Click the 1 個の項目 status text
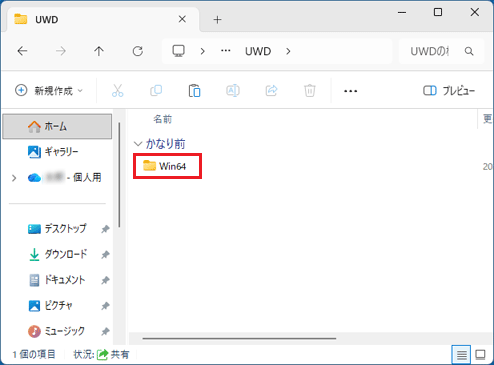The height and width of the screenshot is (365, 494). (34, 354)
